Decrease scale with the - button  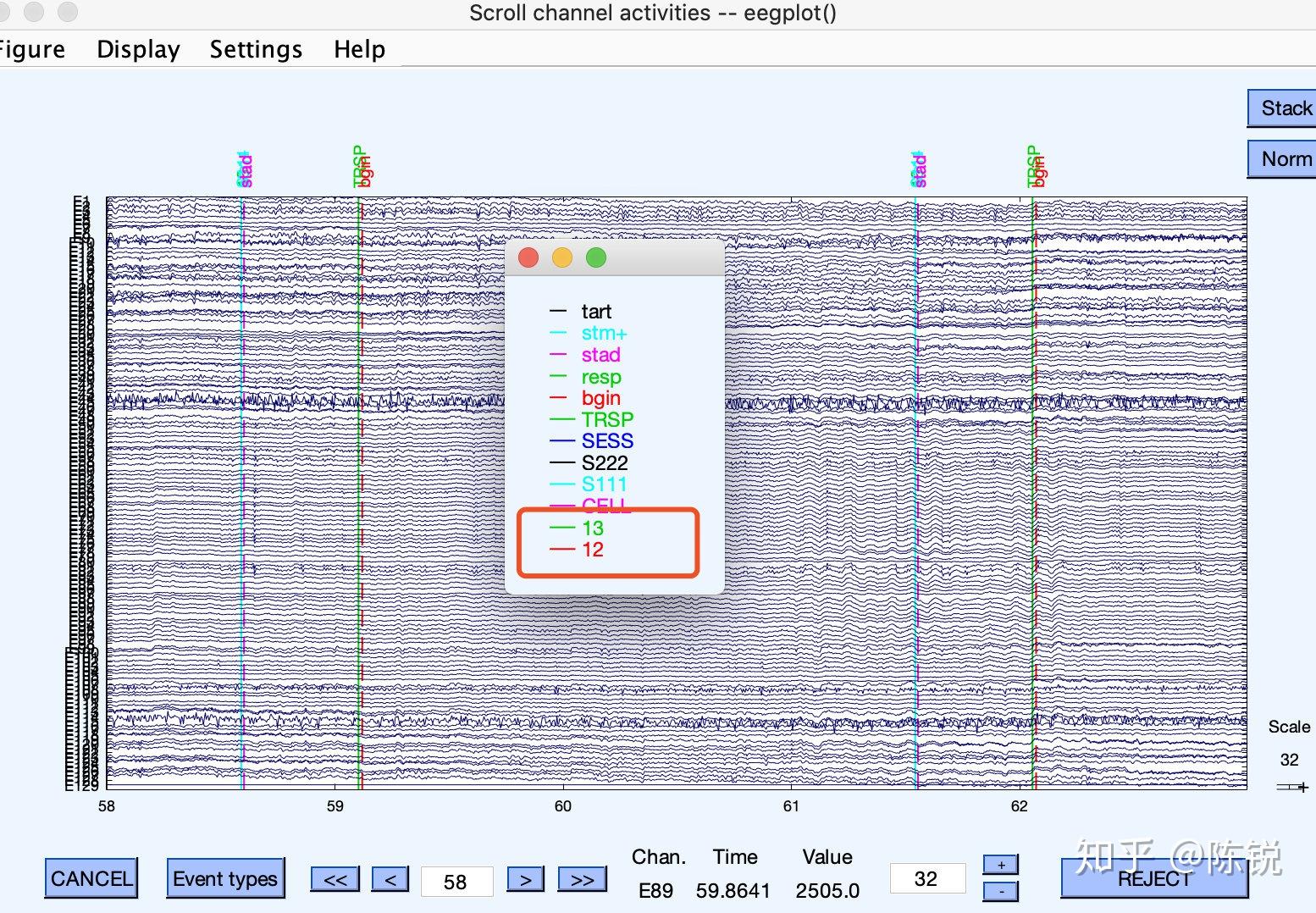pos(1001,891)
